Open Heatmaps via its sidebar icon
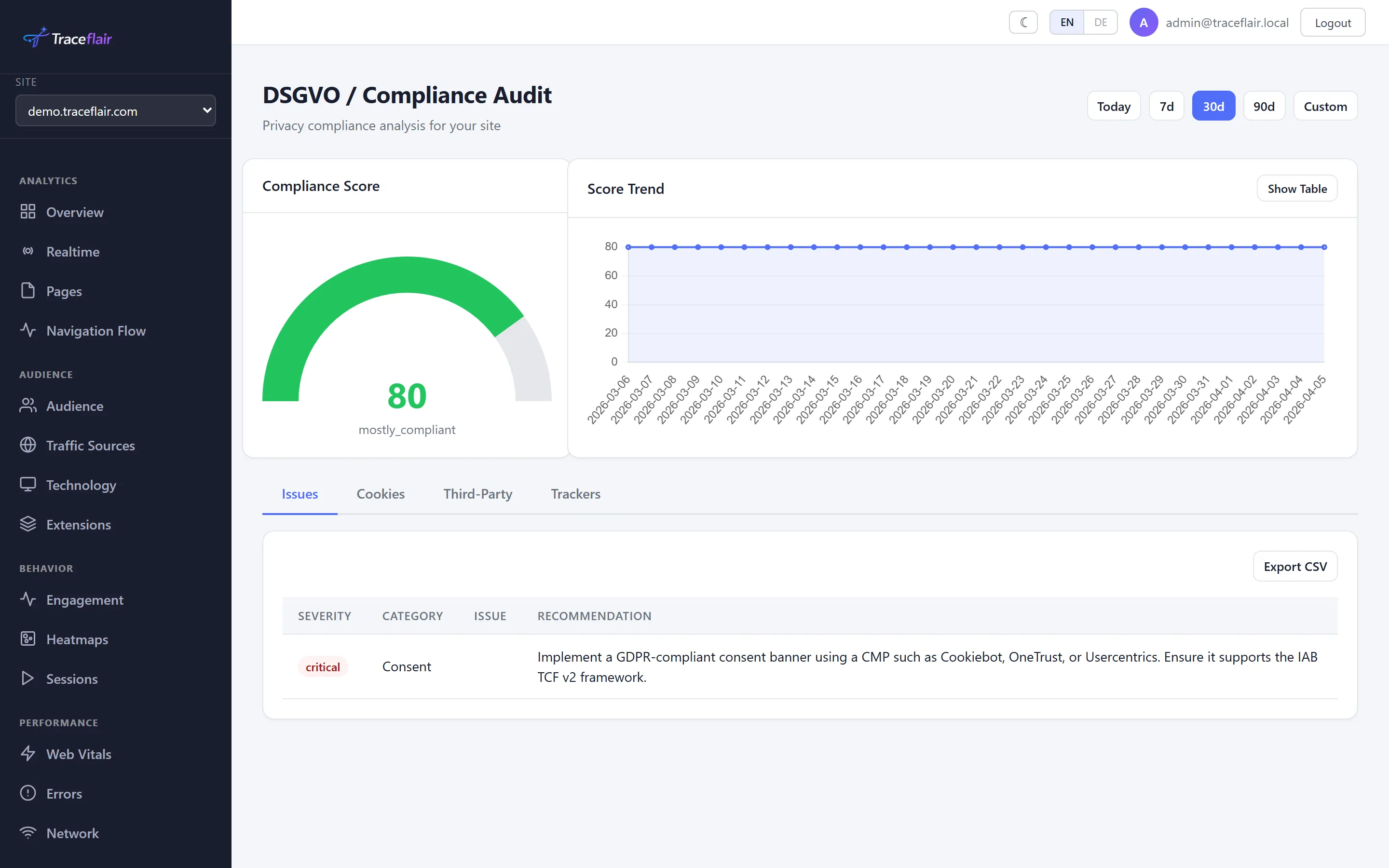Image resolution: width=1389 pixels, height=868 pixels. pos(27,639)
